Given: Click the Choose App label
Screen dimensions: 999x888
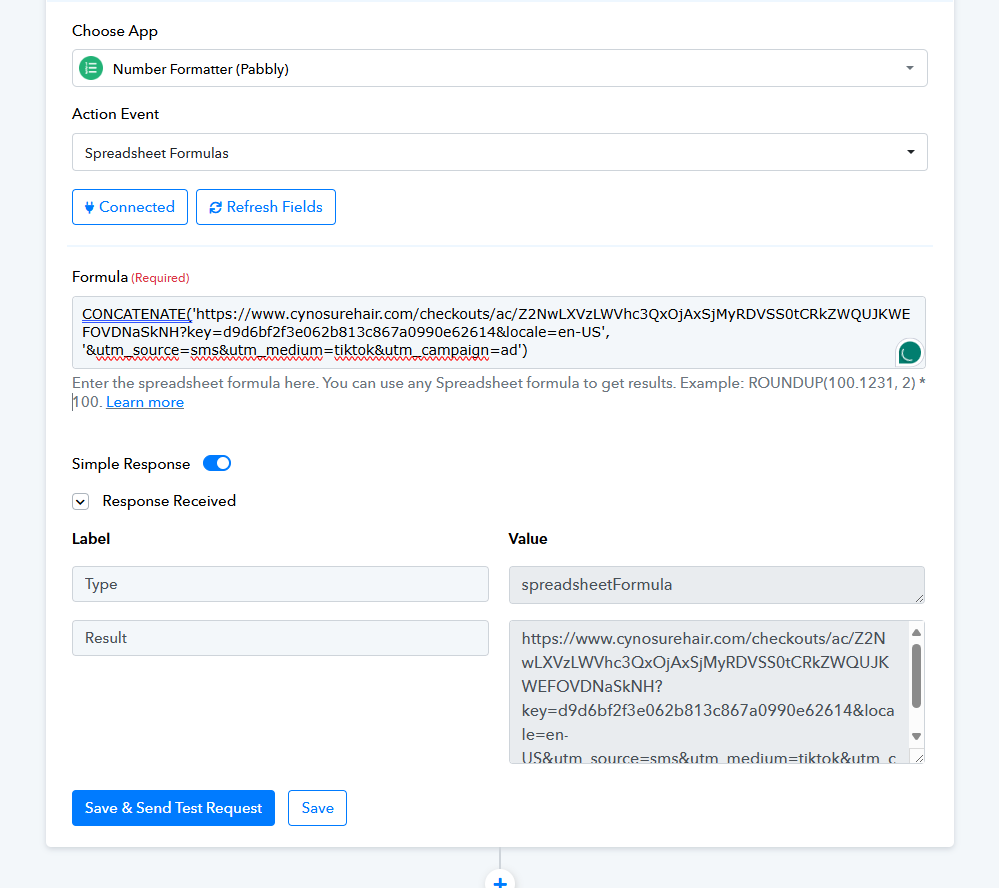Looking at the screenshot, I should pos(115,31).
